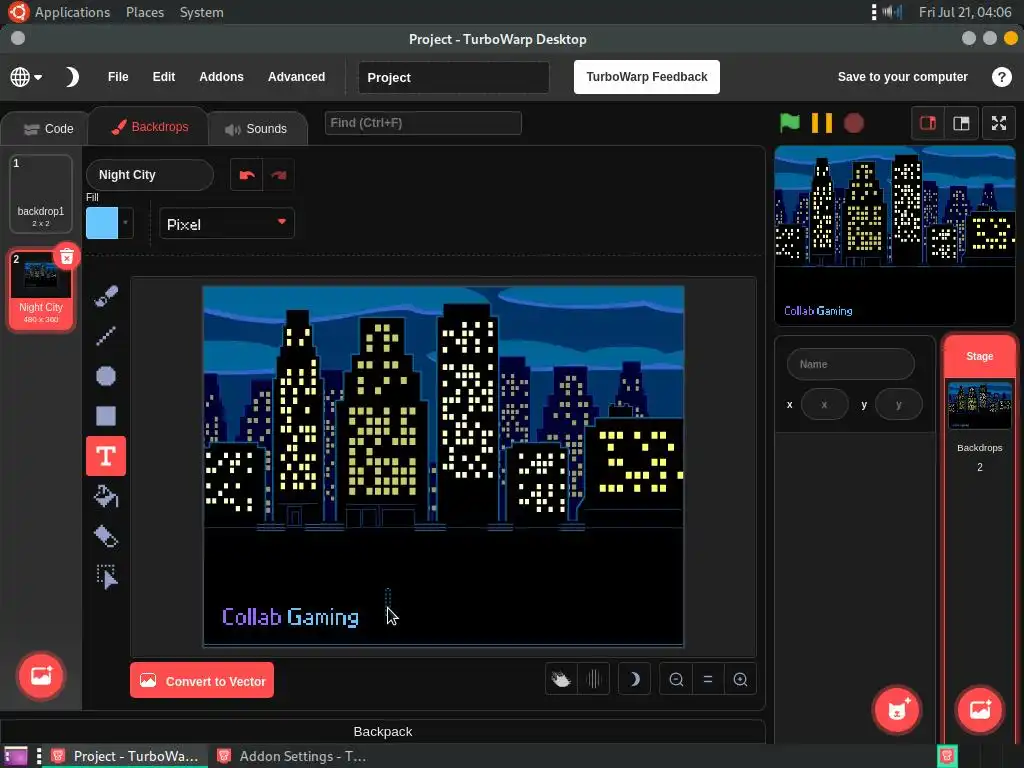This screenshot has height=768, width=1024.
Task: Click the show desktop icon in taskbar
Action: [x=16, y=756]
